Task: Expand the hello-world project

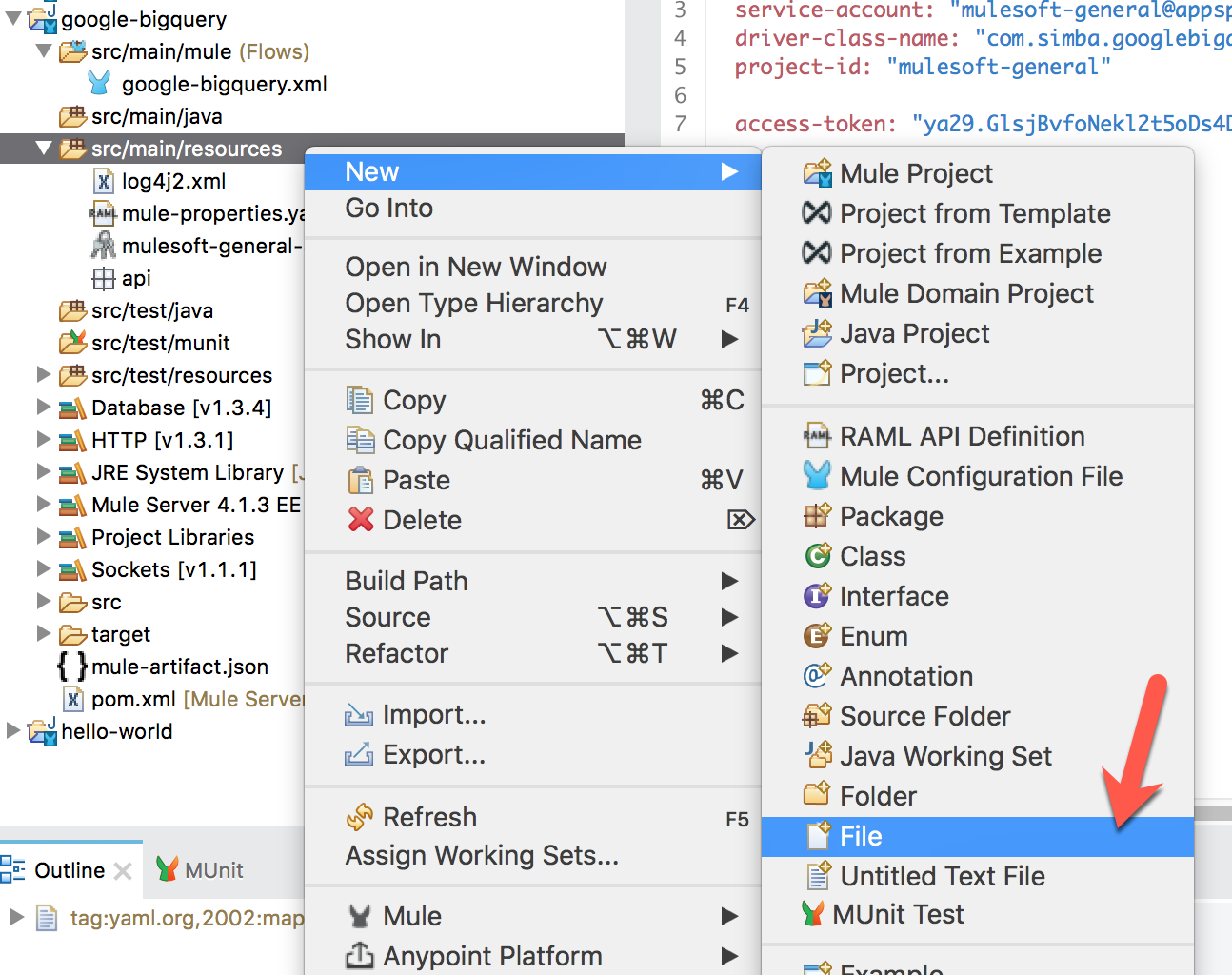Action: (x=13, y=731)
